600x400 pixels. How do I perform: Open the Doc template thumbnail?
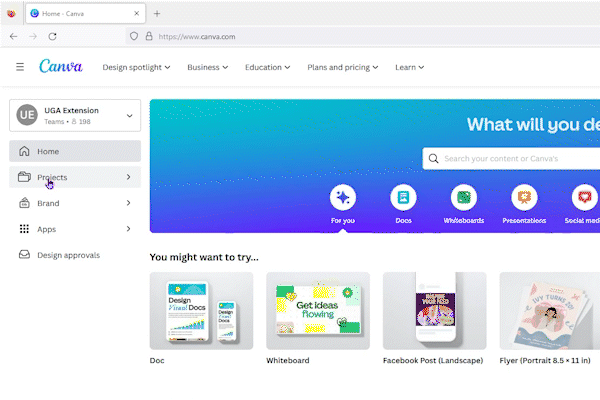(201, 311)
